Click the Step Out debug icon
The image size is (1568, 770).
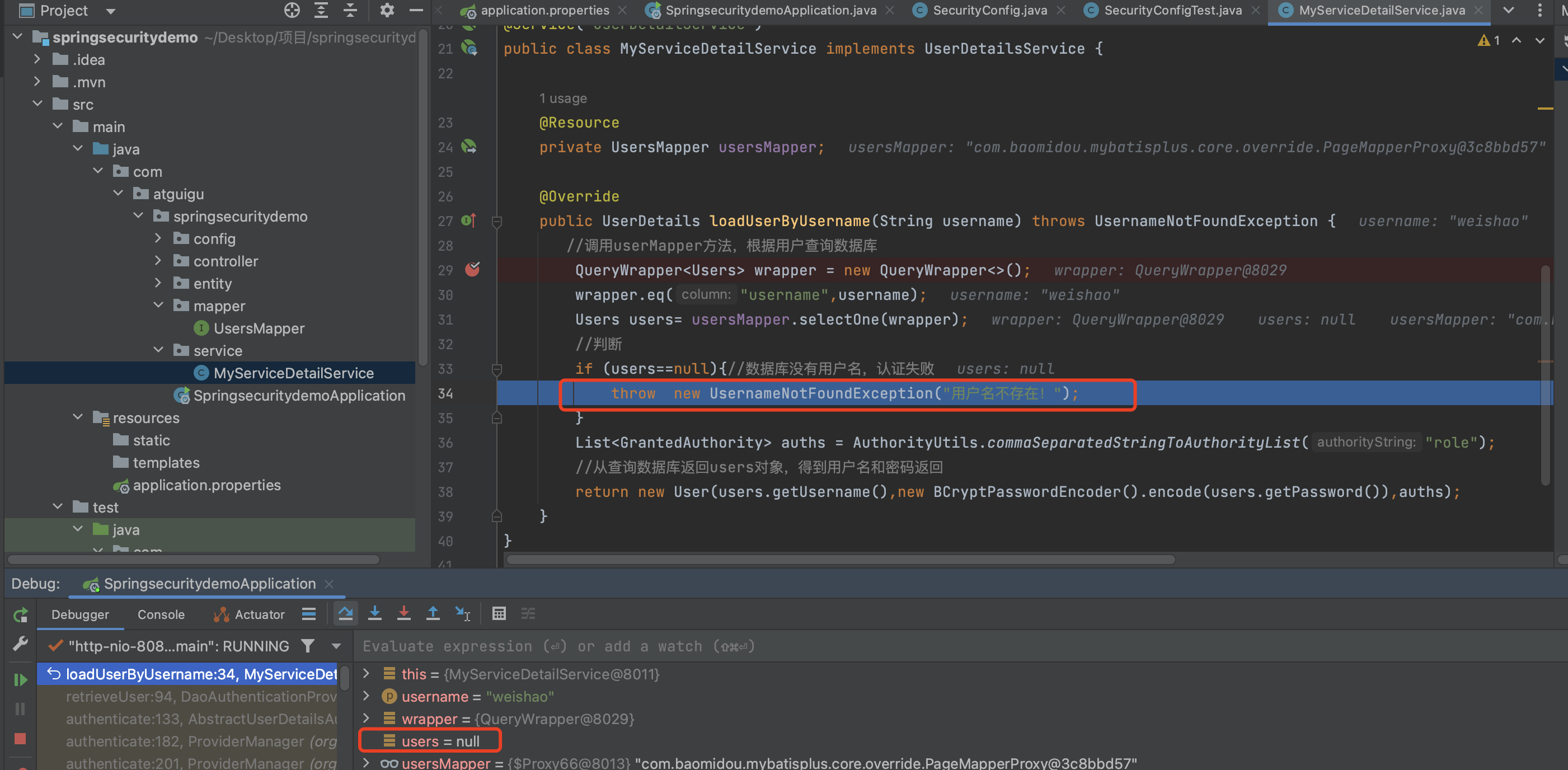[x=433, y=613]
